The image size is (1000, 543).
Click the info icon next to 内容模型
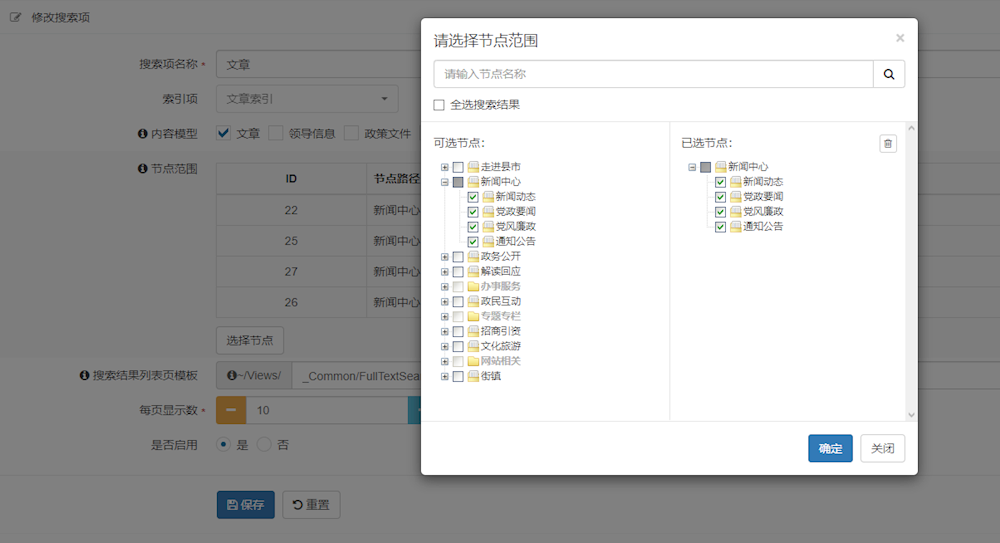click(x=143, y=133)
